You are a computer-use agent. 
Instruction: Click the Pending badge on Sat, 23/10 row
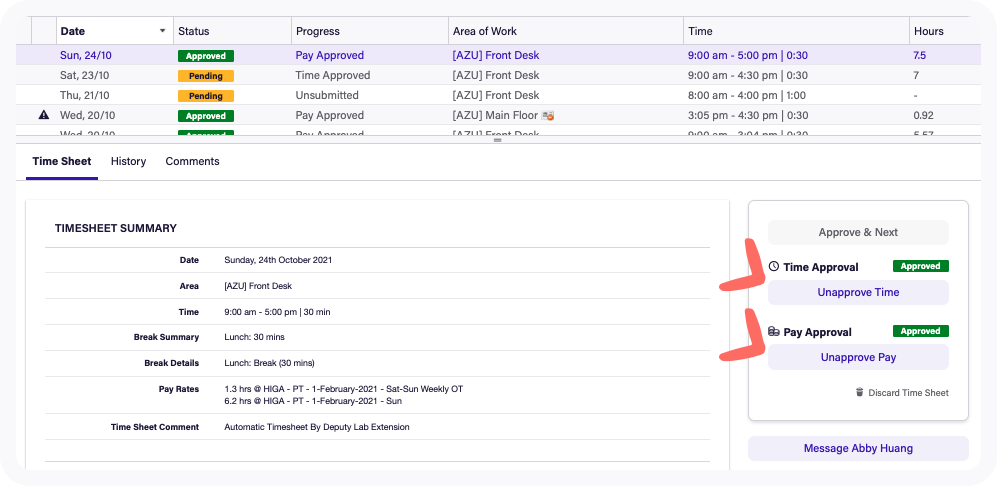coord(206,76)
